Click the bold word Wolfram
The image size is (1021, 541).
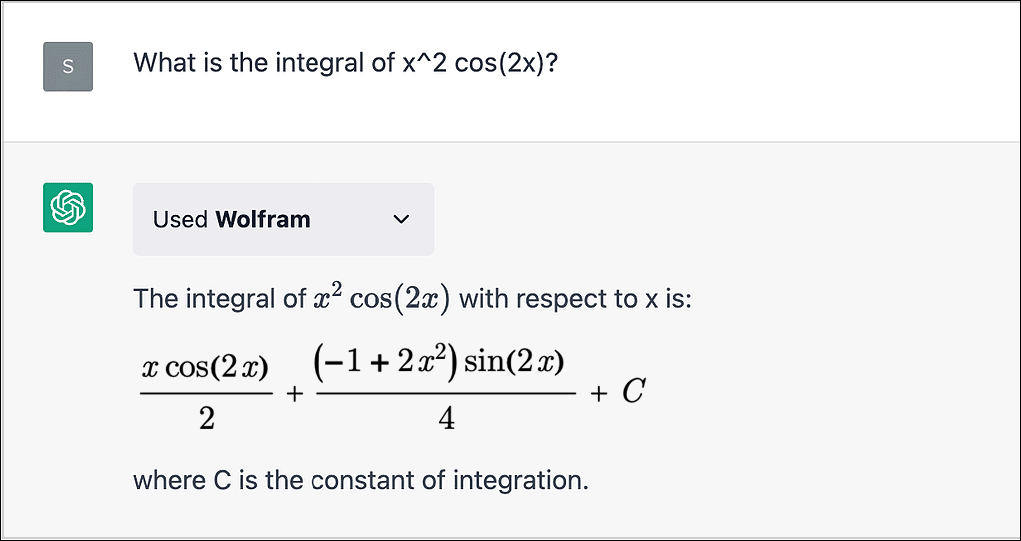(x=263, y=219)
